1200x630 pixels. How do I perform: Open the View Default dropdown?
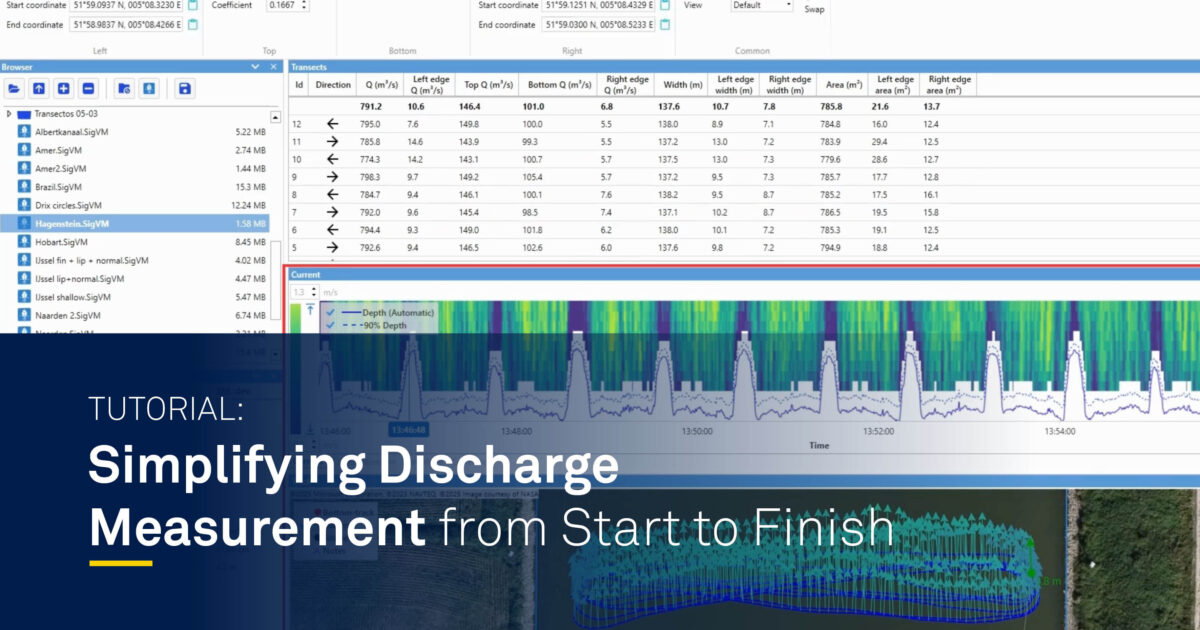tap(762, 5)
